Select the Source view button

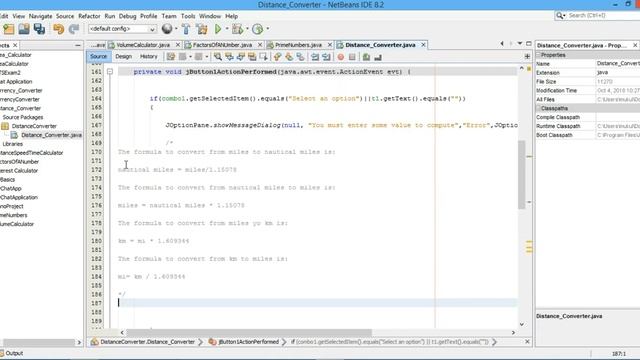point(98,57)
